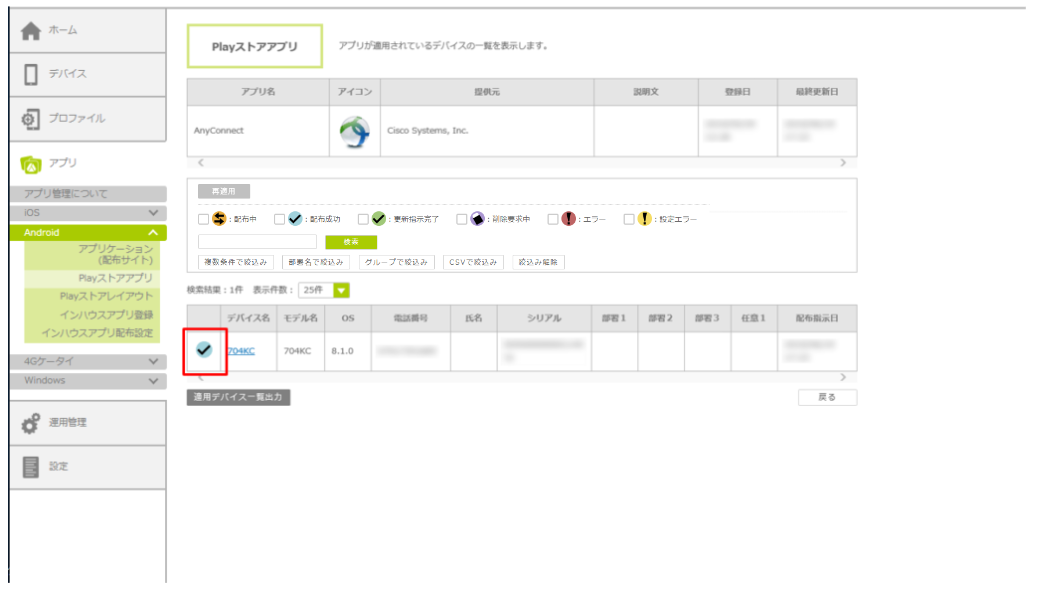
Task: Click the AnyConnect app icon
Action: point(355,131)
